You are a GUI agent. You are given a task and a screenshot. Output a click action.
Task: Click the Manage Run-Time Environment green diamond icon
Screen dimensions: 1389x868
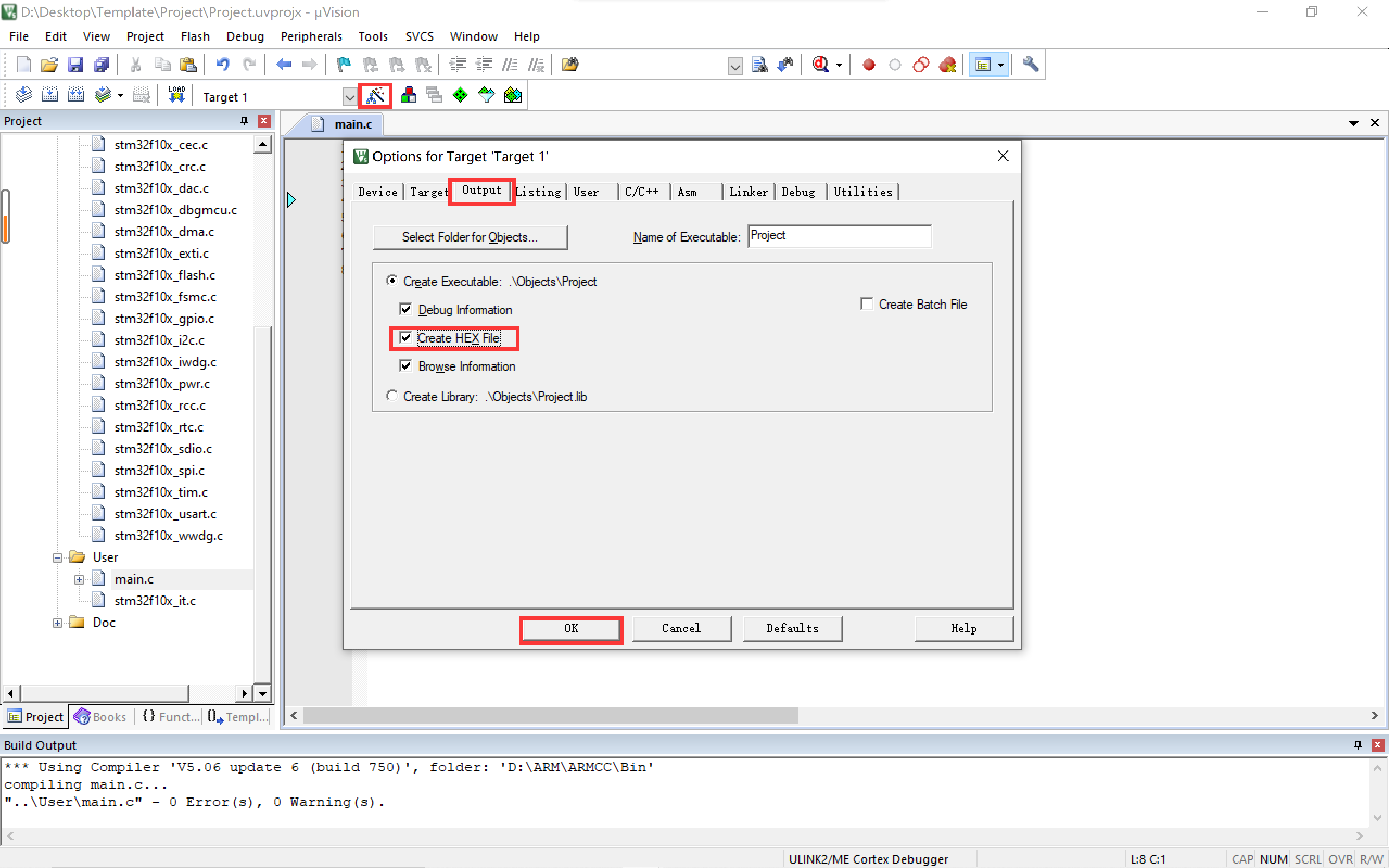click(460, 96)
